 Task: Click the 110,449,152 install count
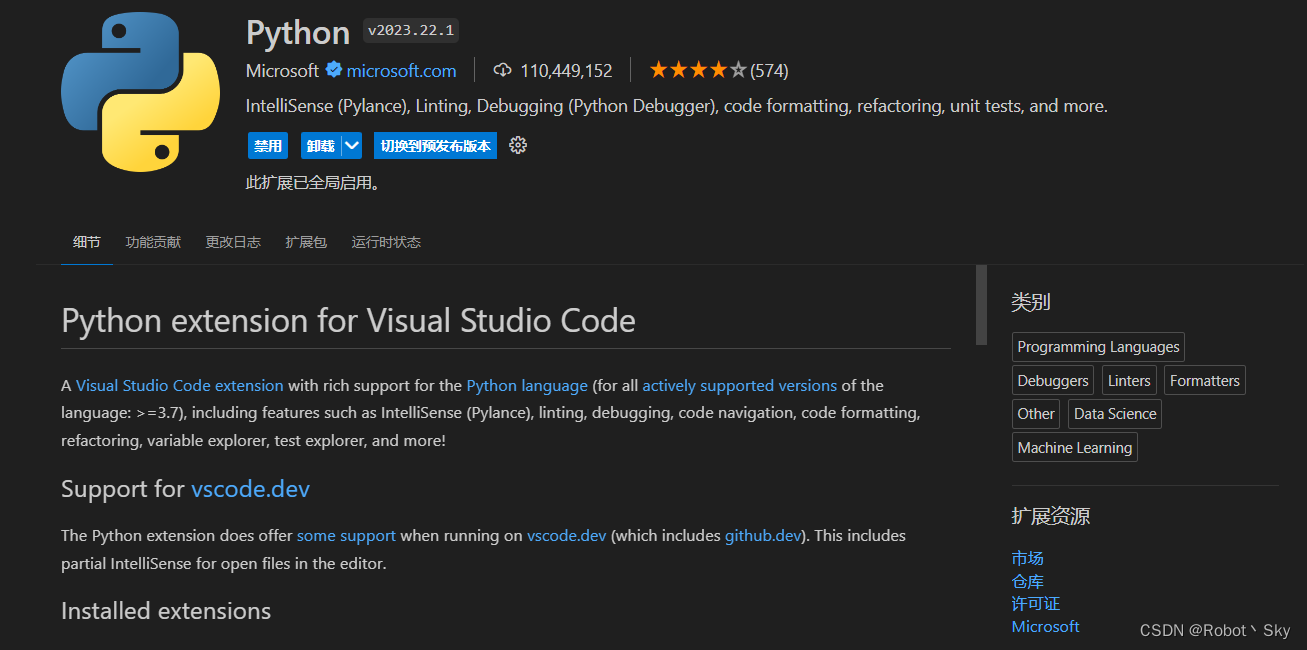tap(566, 71)
